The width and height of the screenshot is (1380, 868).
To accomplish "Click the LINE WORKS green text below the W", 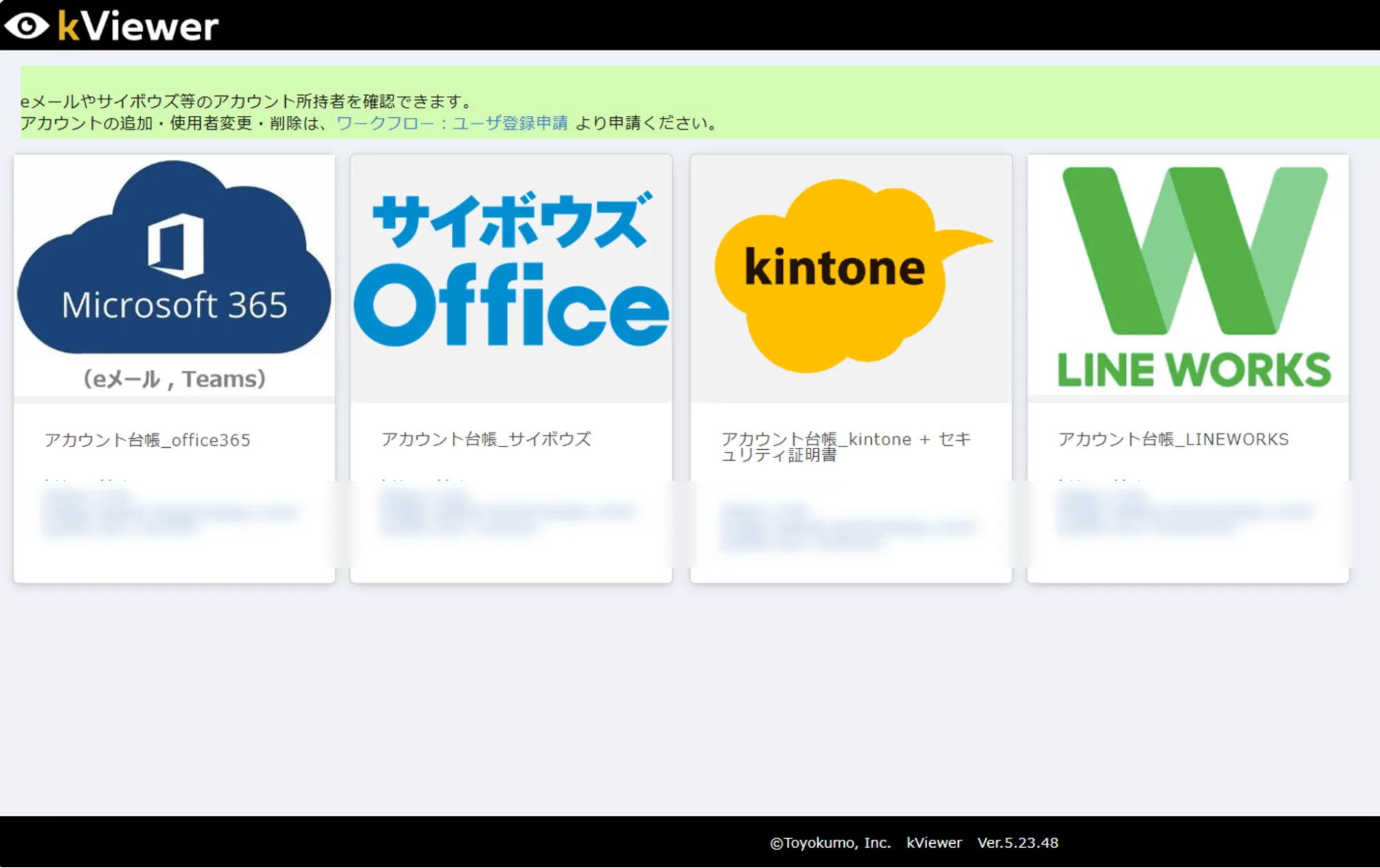I will [1194, 371].
